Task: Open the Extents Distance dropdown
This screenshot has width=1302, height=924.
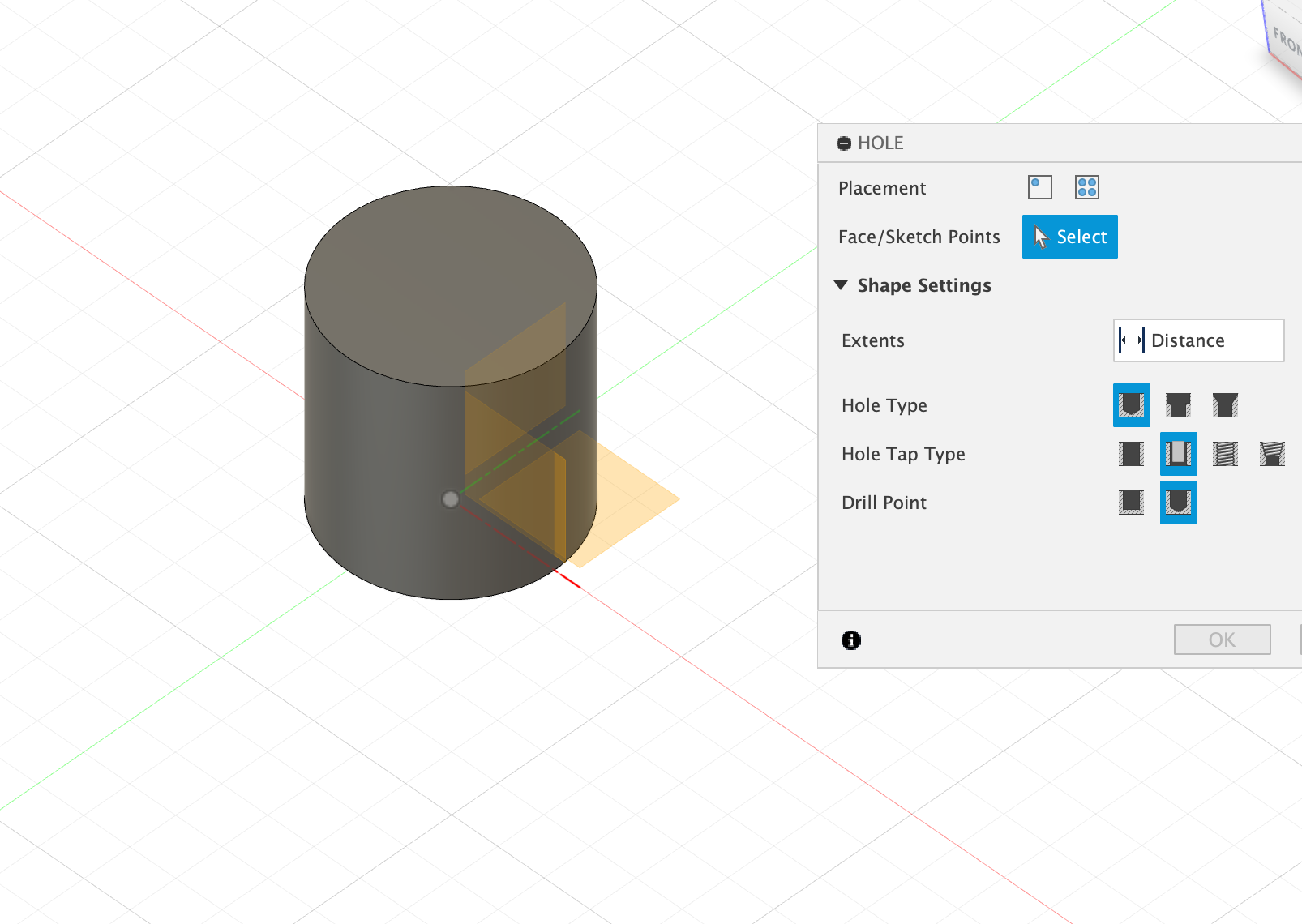Action: [1197, 340]
